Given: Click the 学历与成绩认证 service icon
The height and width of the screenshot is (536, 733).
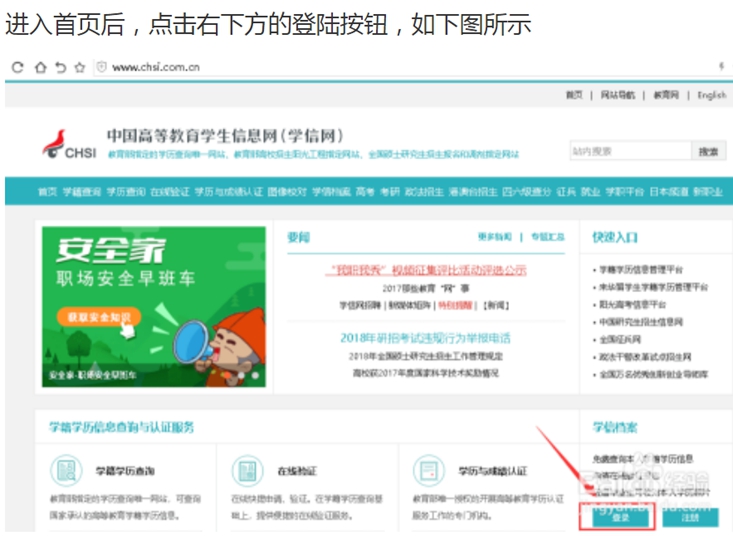Looking at the screenshot, I should click(x=429, y=471).
